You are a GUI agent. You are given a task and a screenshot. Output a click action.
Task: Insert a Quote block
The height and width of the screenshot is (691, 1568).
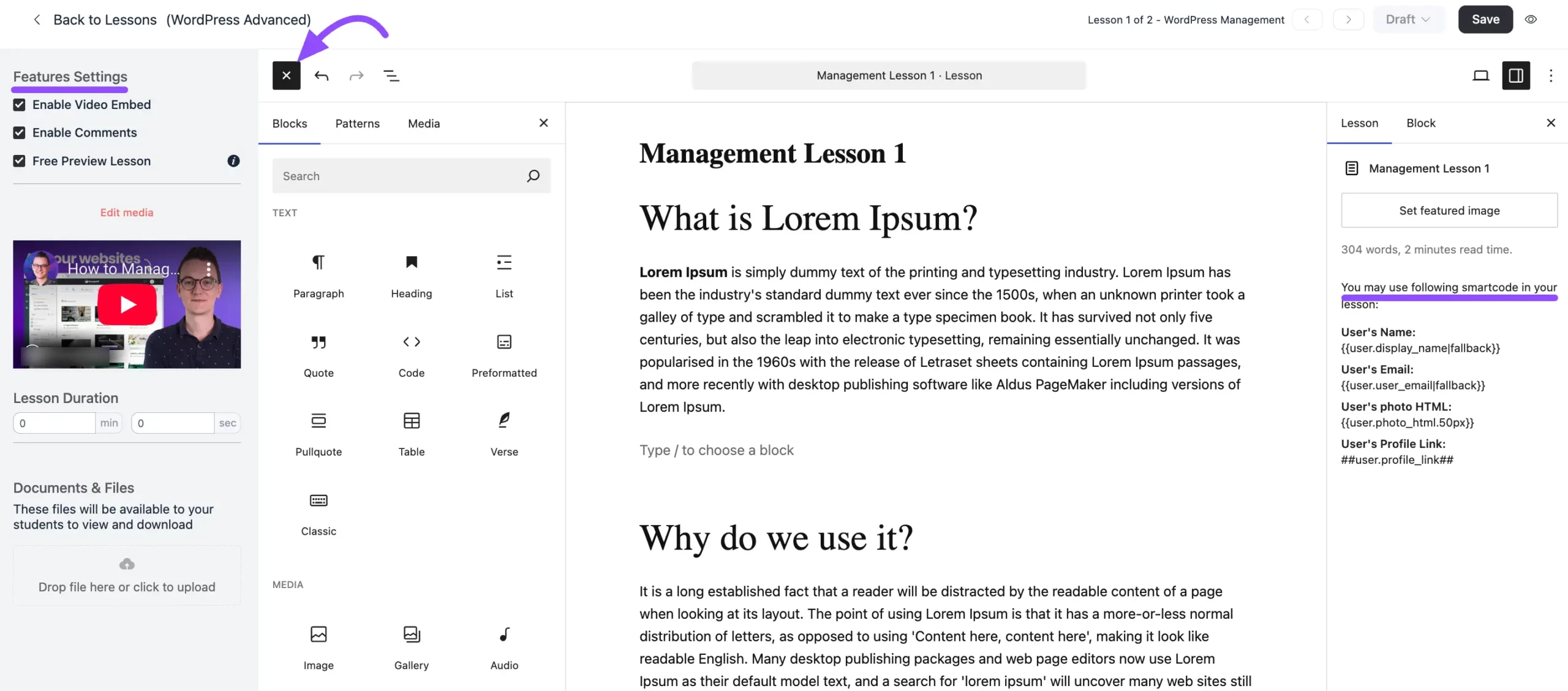[318, 355]
